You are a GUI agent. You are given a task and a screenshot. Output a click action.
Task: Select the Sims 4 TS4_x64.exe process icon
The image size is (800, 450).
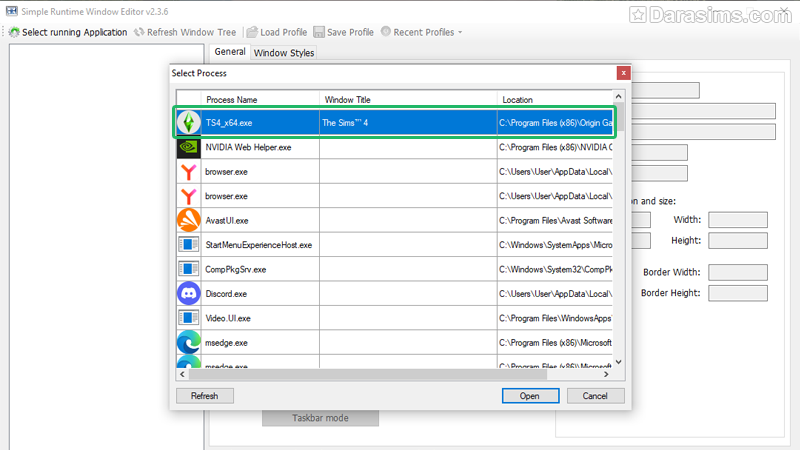[x=188, y=122]
